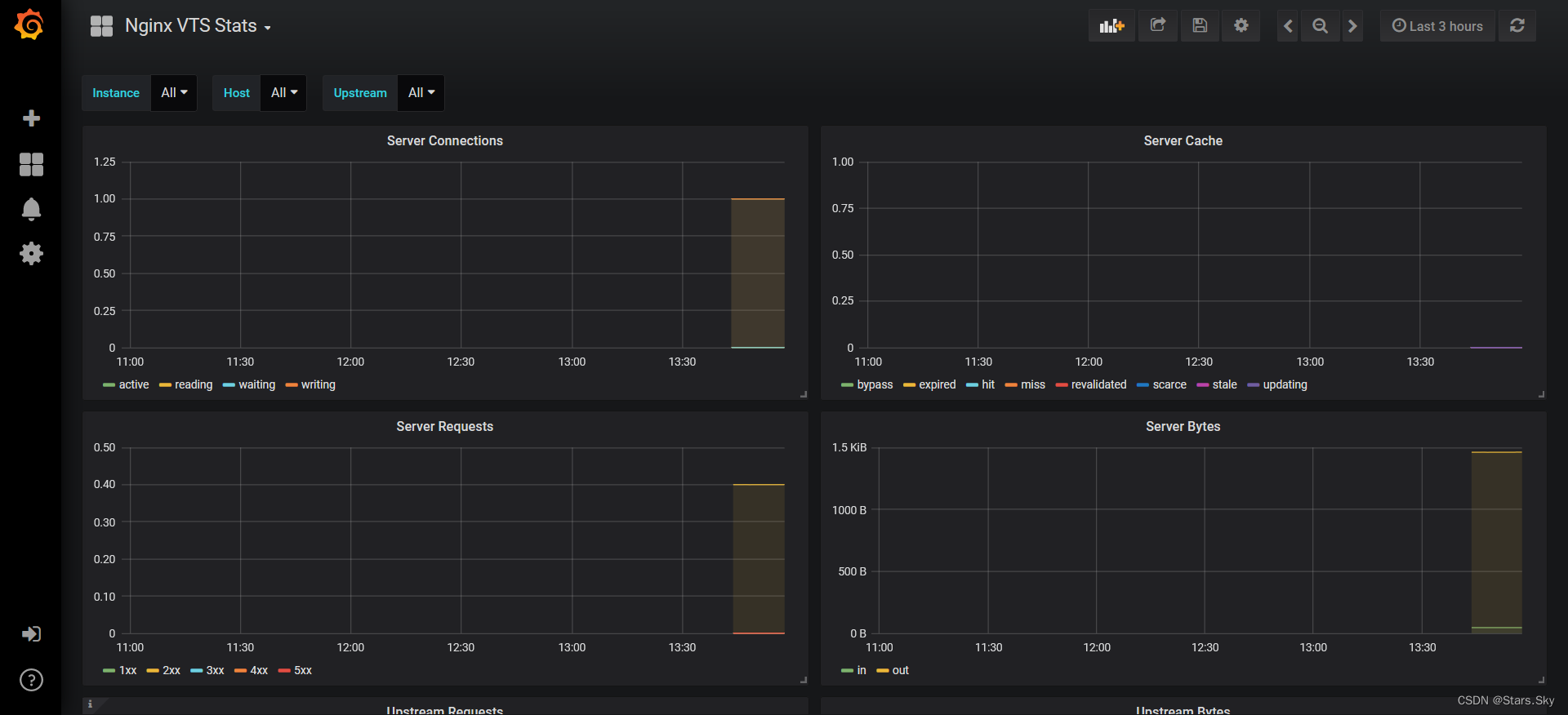Toggle the 1xx series in requests legend
This screenshot has width=1568, height=715.
(128, 670)
